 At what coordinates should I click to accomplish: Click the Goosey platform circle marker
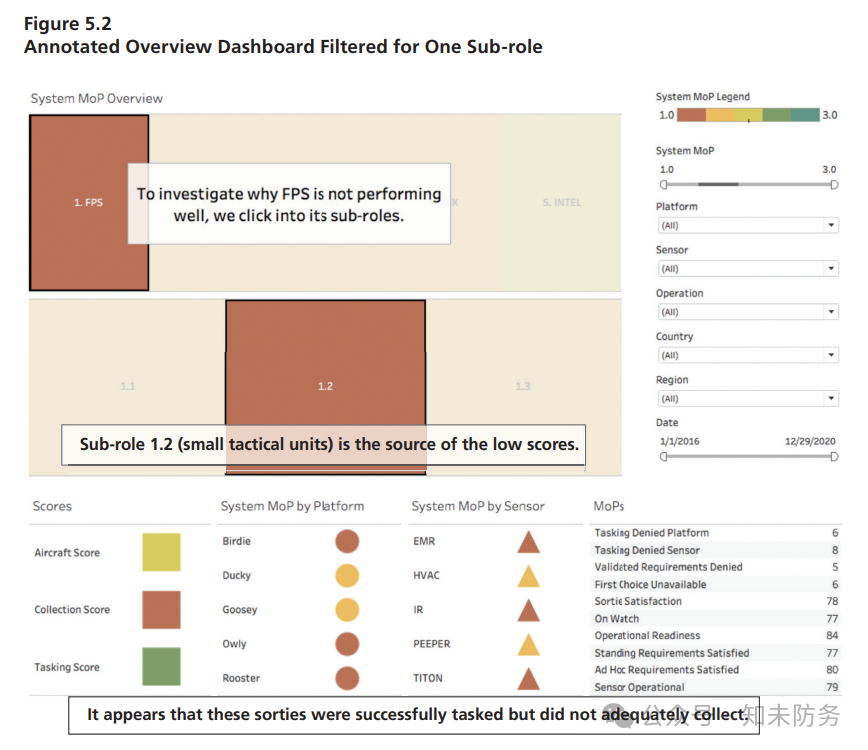(347, 610)
